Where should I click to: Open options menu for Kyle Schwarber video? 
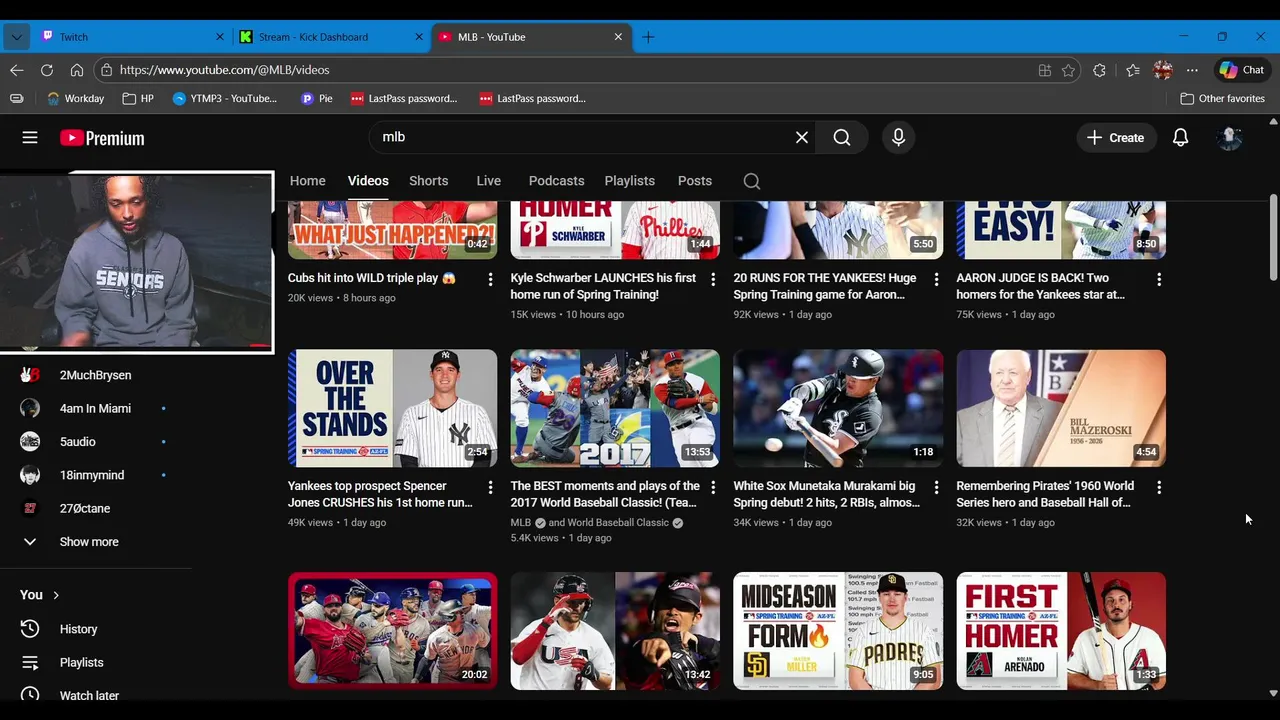point(713,280)
